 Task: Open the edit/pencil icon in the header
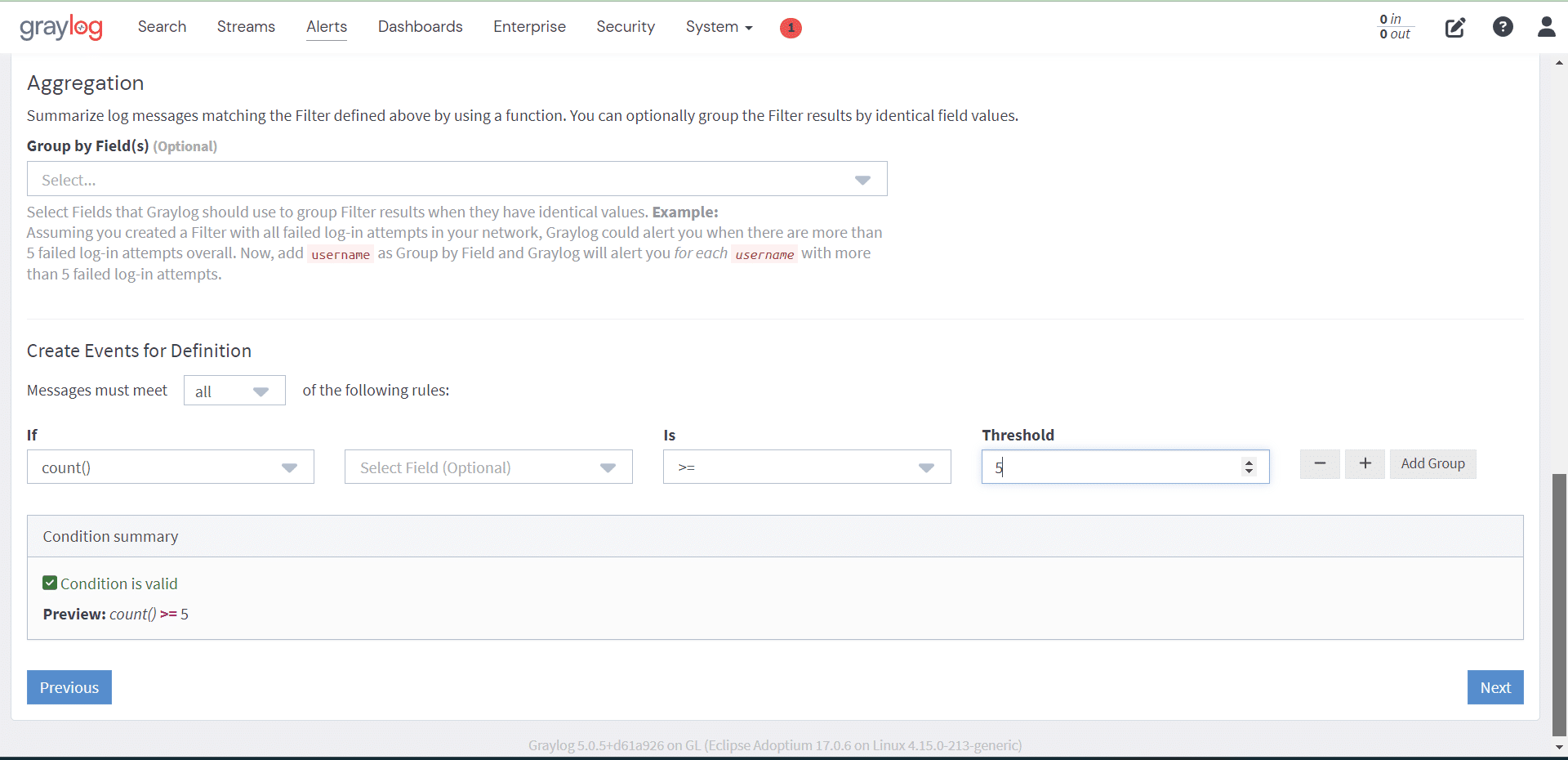click(x=1454, y=28)
